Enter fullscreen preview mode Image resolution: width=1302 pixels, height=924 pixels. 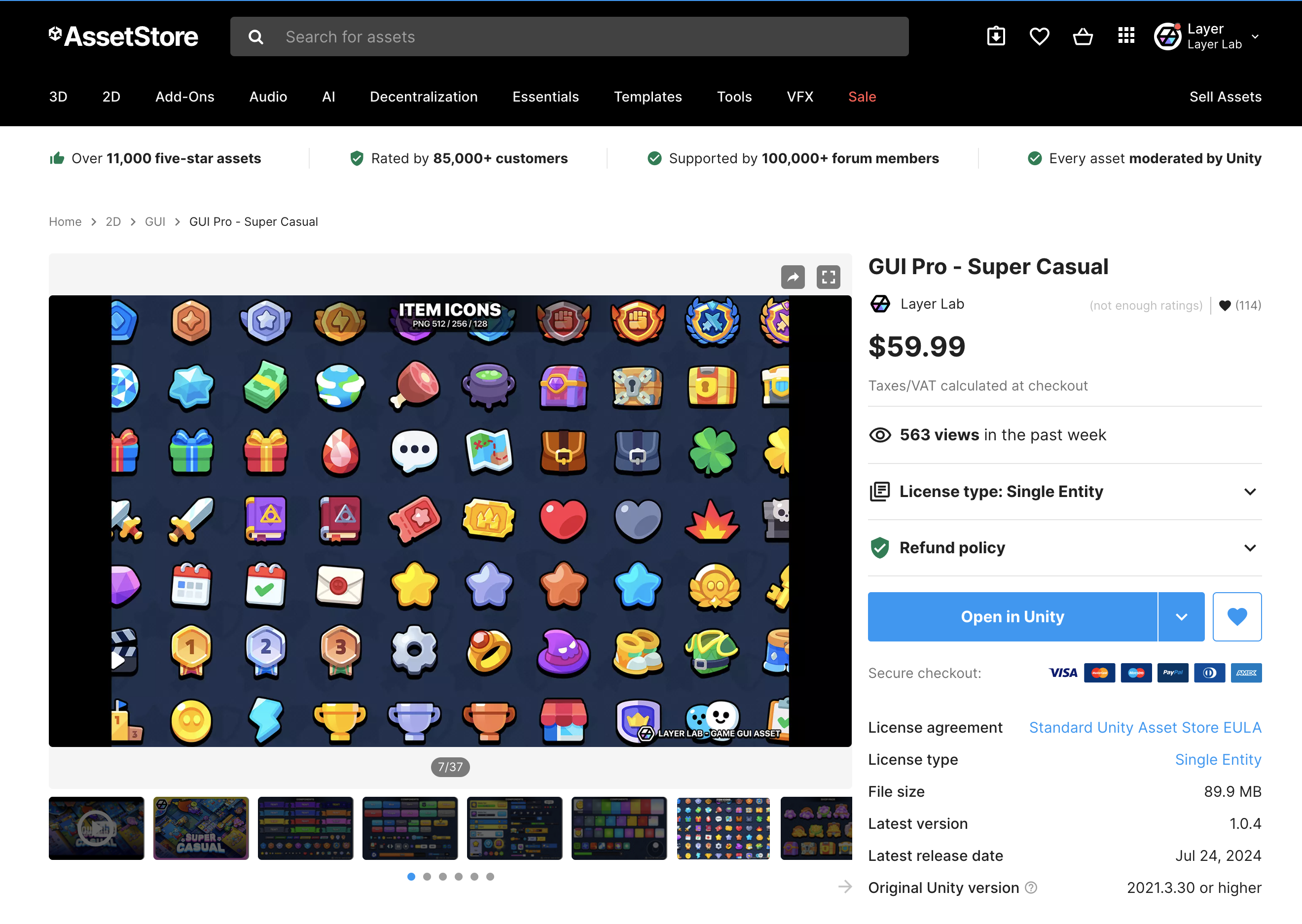(828, 277)
